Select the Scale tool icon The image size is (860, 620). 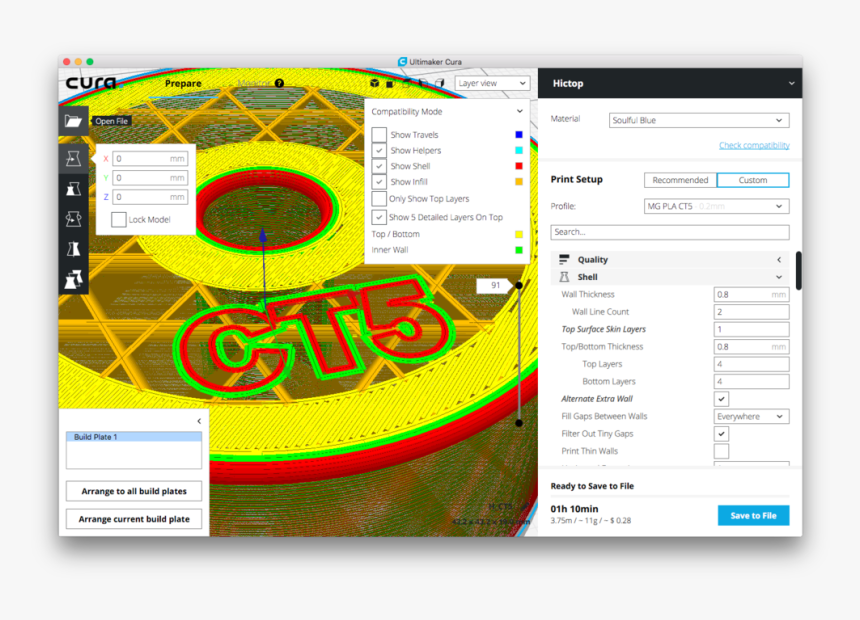point(73,189)
